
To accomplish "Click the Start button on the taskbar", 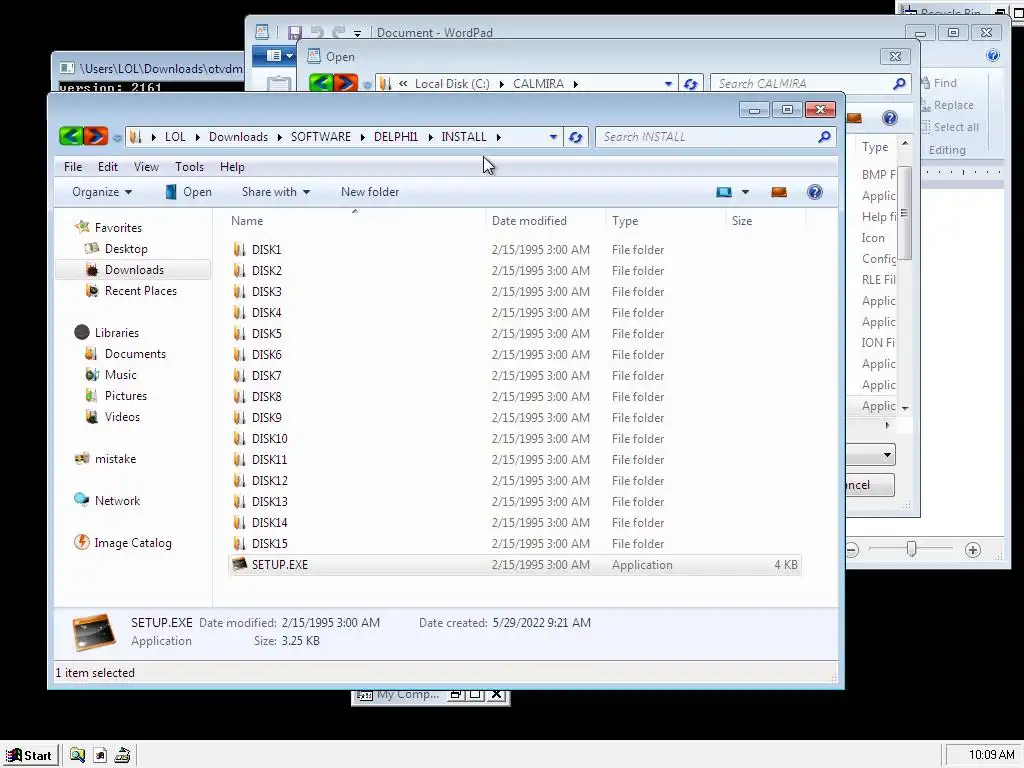I will point(30,755).
